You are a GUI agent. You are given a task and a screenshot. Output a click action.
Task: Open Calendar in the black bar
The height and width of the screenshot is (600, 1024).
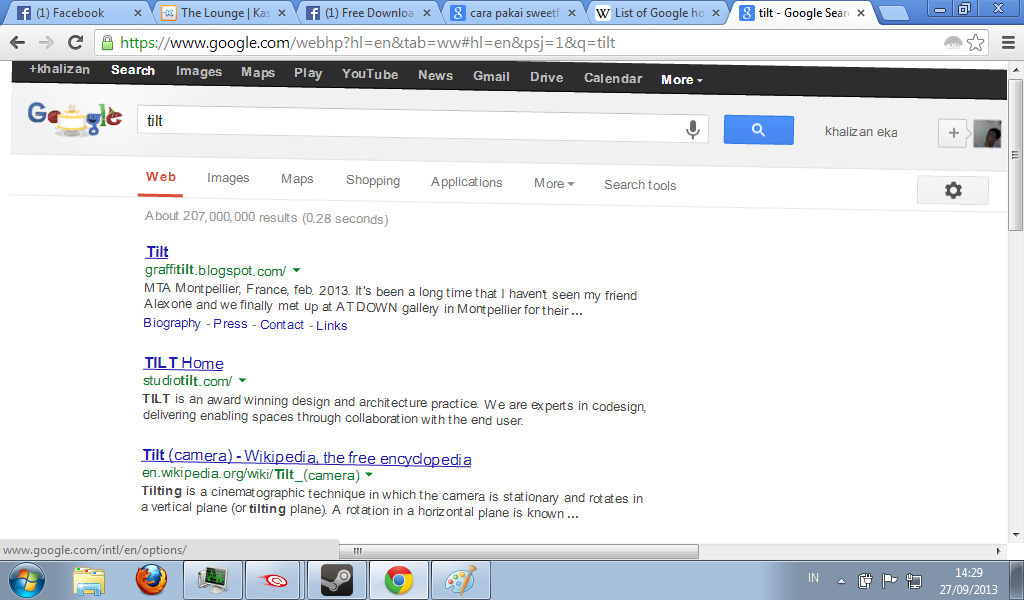pyautogui.click(x=613, y=78)
